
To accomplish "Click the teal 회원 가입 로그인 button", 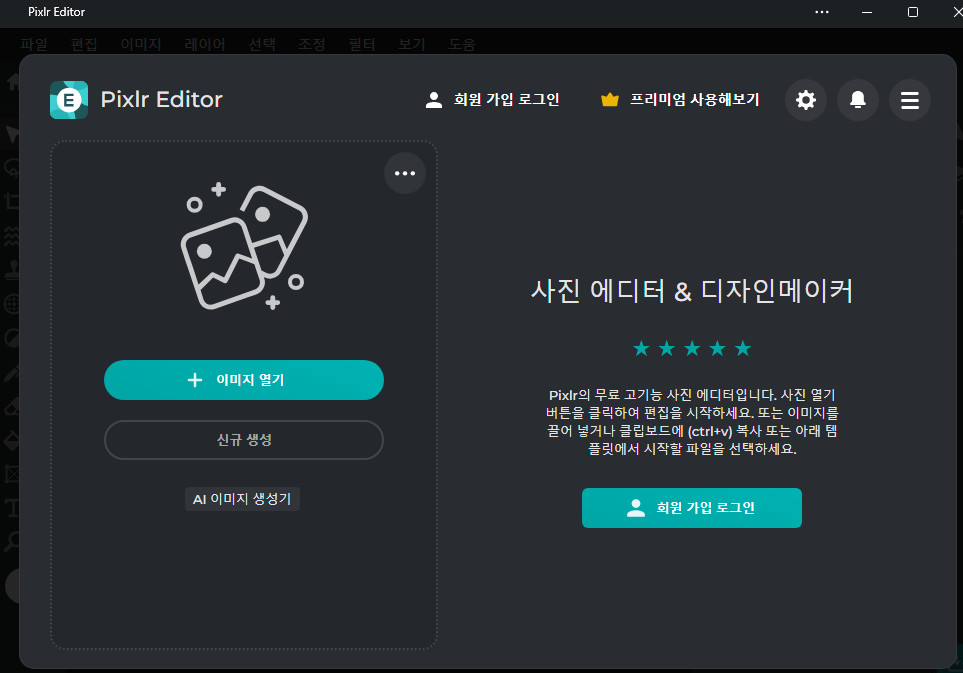I will click(692, 508).
